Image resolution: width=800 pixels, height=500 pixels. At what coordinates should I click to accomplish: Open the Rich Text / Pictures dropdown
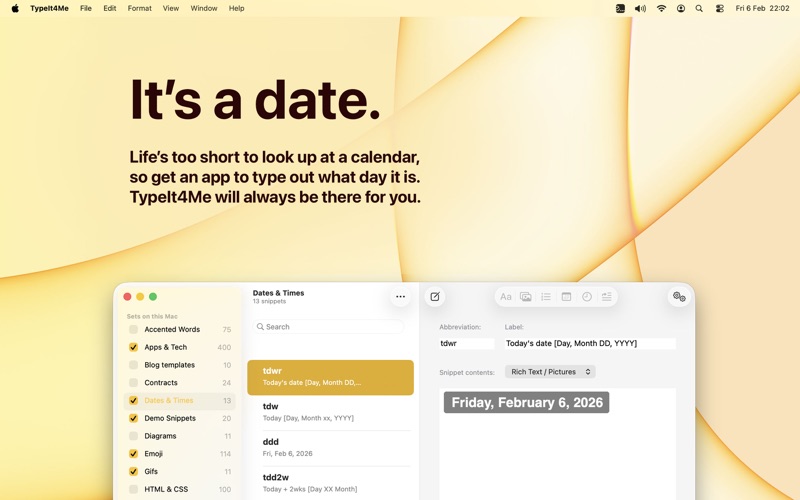[550, 372]
